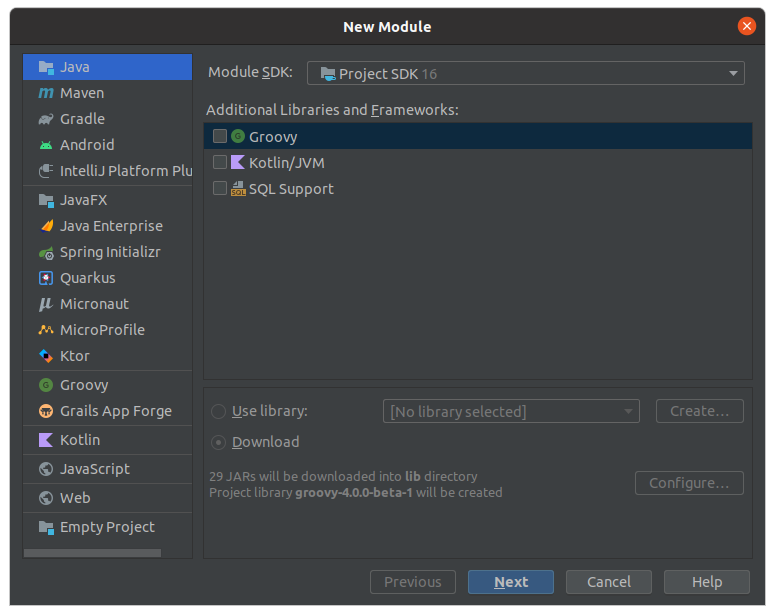
Task: Click the JavaScript label
Action: pos(95,469)
